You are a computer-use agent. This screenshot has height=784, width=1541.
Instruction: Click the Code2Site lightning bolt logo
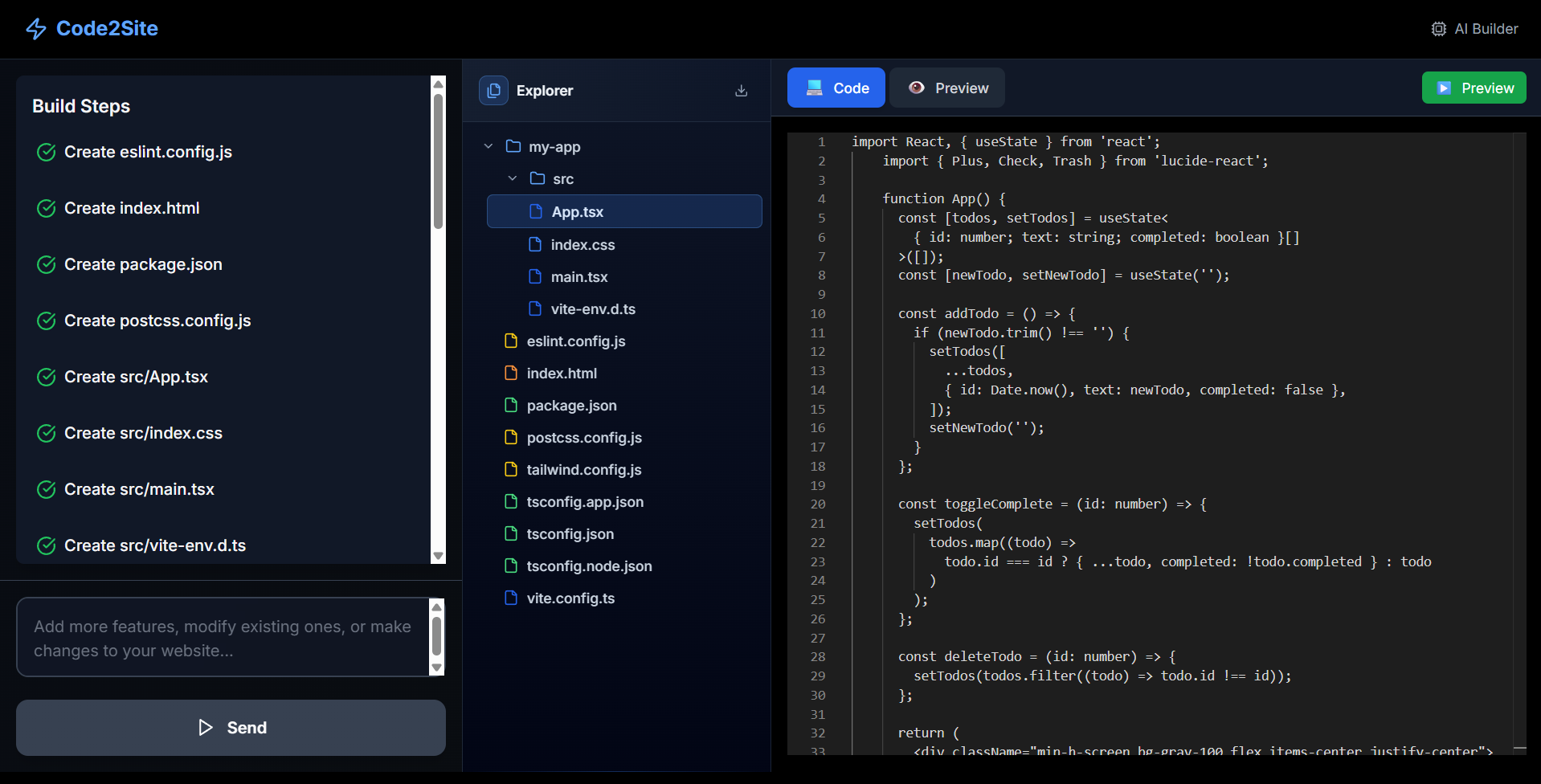pos(36,29)
